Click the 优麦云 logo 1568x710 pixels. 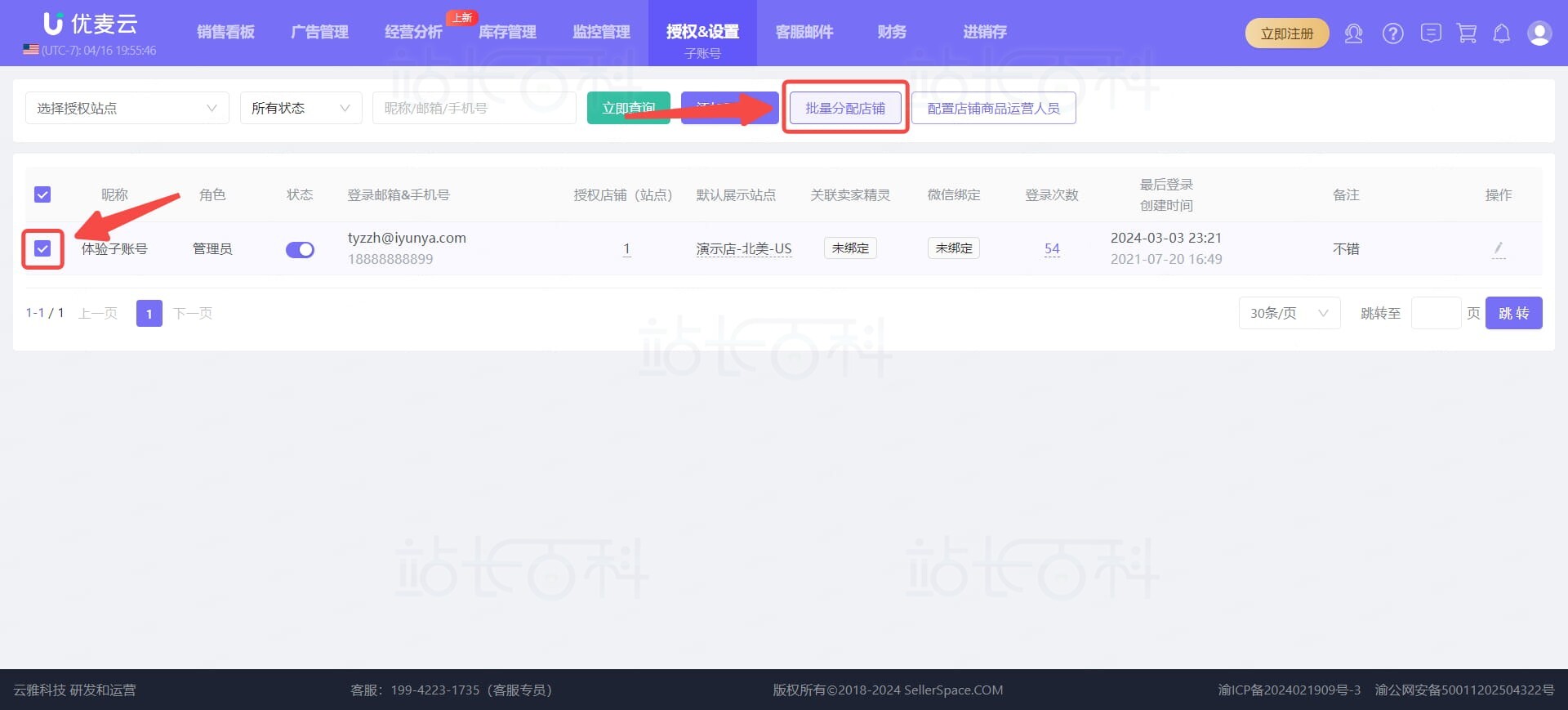click(x=91, y=25)
